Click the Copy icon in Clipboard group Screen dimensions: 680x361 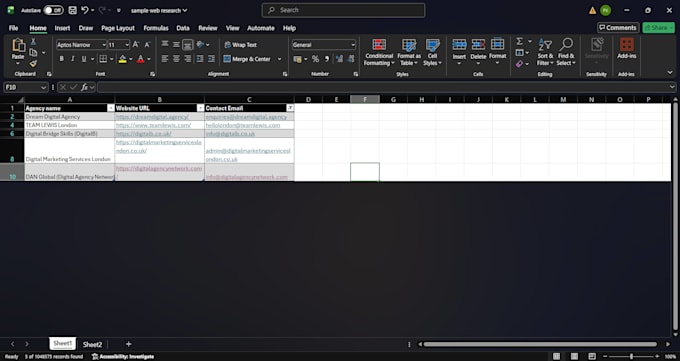coord(33,53)
